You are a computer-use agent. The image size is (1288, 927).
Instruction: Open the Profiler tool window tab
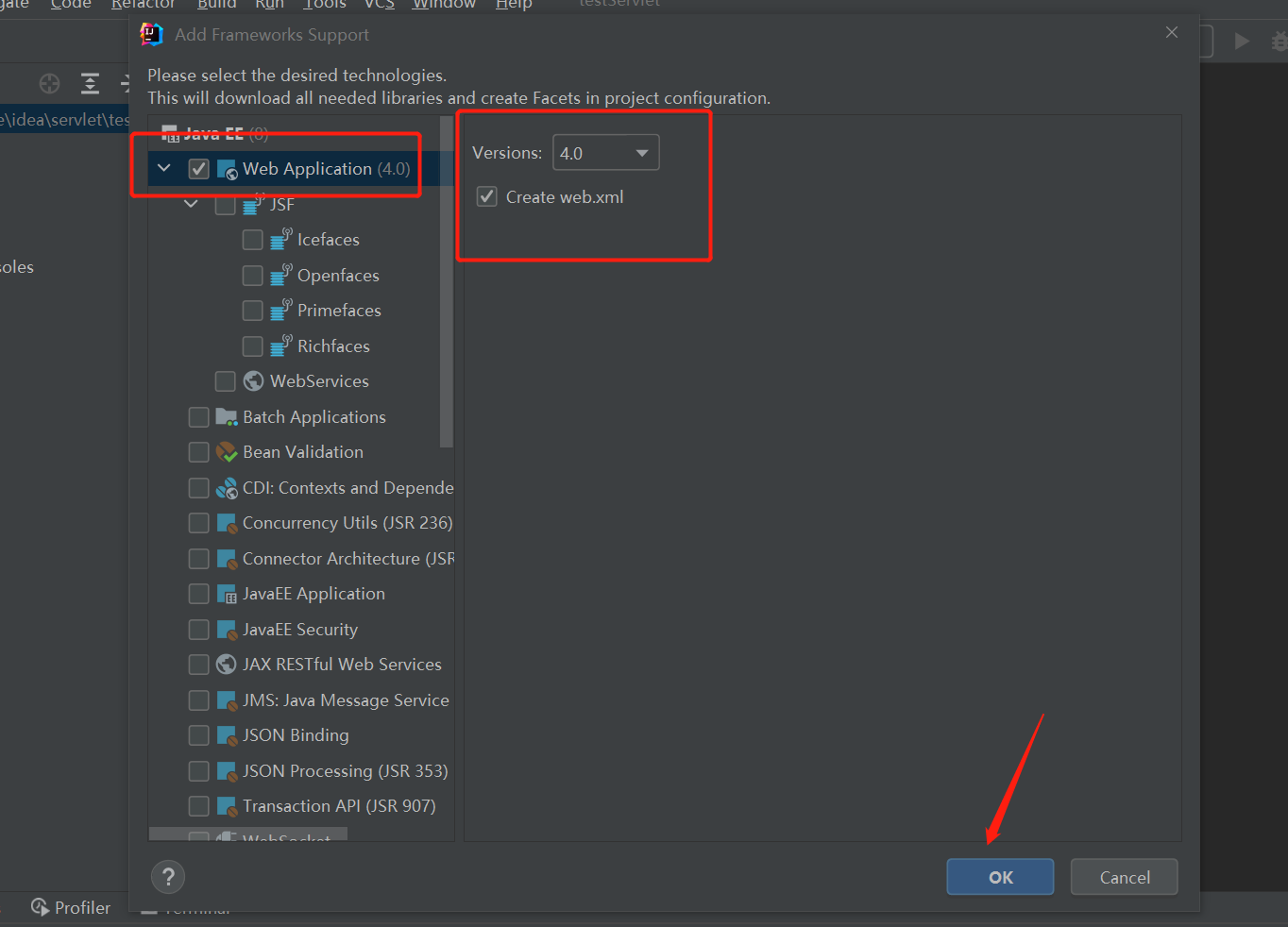71,907
